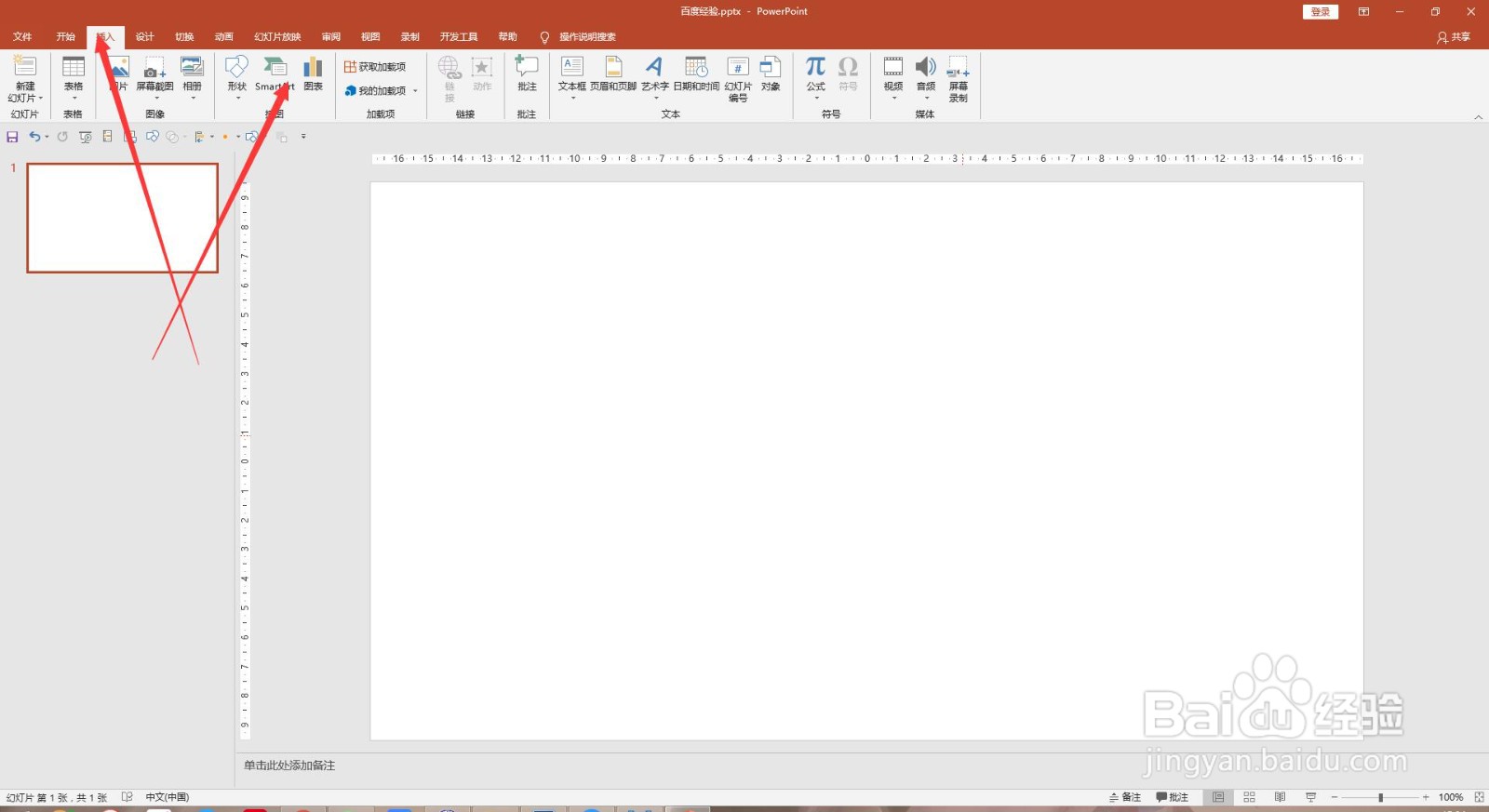The height and width of the screenshot is (812, 1489).
Task: Collapse the ribbon with the chevron
Action: pyautogui.click(x=1478, y=117)
